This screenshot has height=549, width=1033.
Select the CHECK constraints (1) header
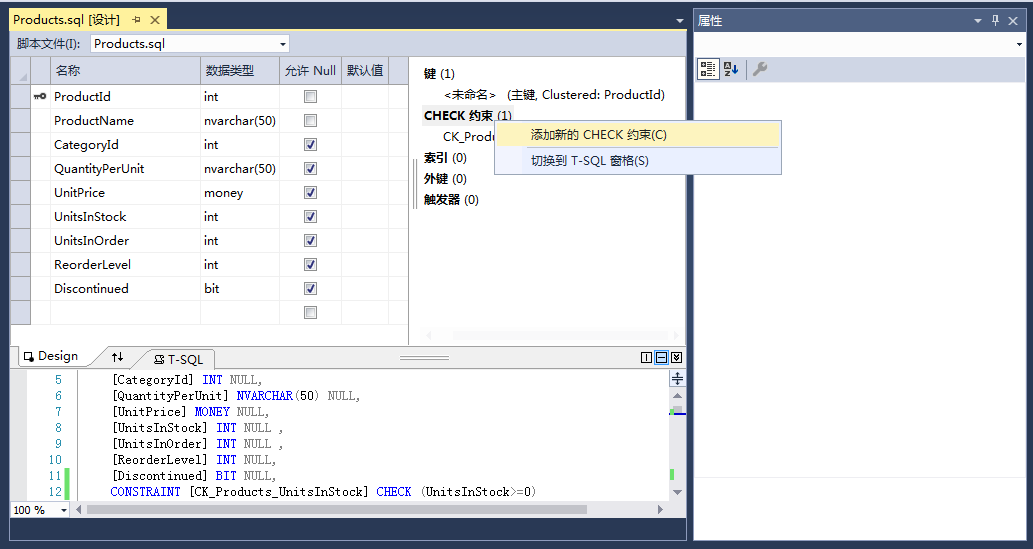(x=467, y=116)
